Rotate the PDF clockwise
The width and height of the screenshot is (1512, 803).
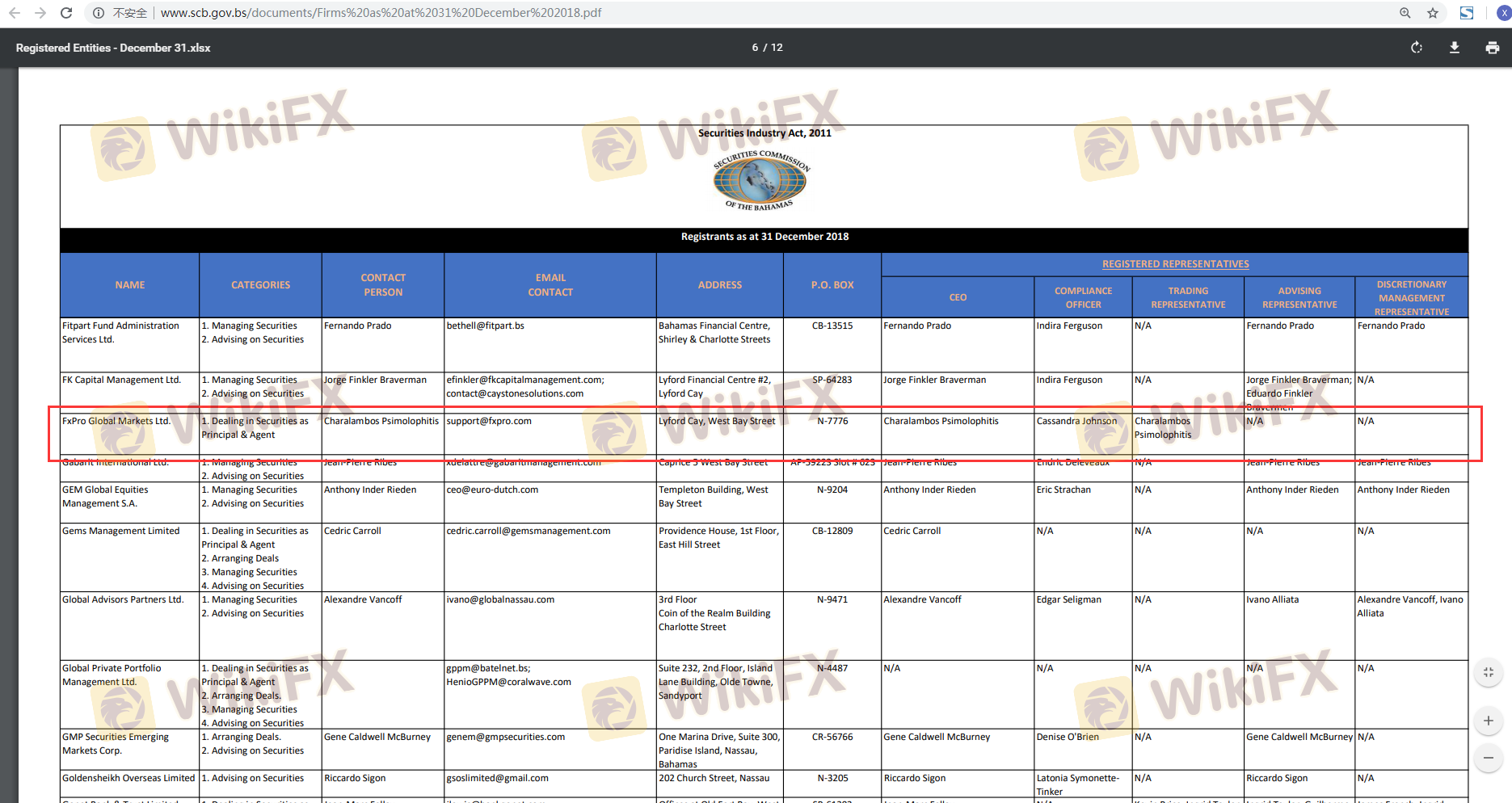(x=1416, y=48)
